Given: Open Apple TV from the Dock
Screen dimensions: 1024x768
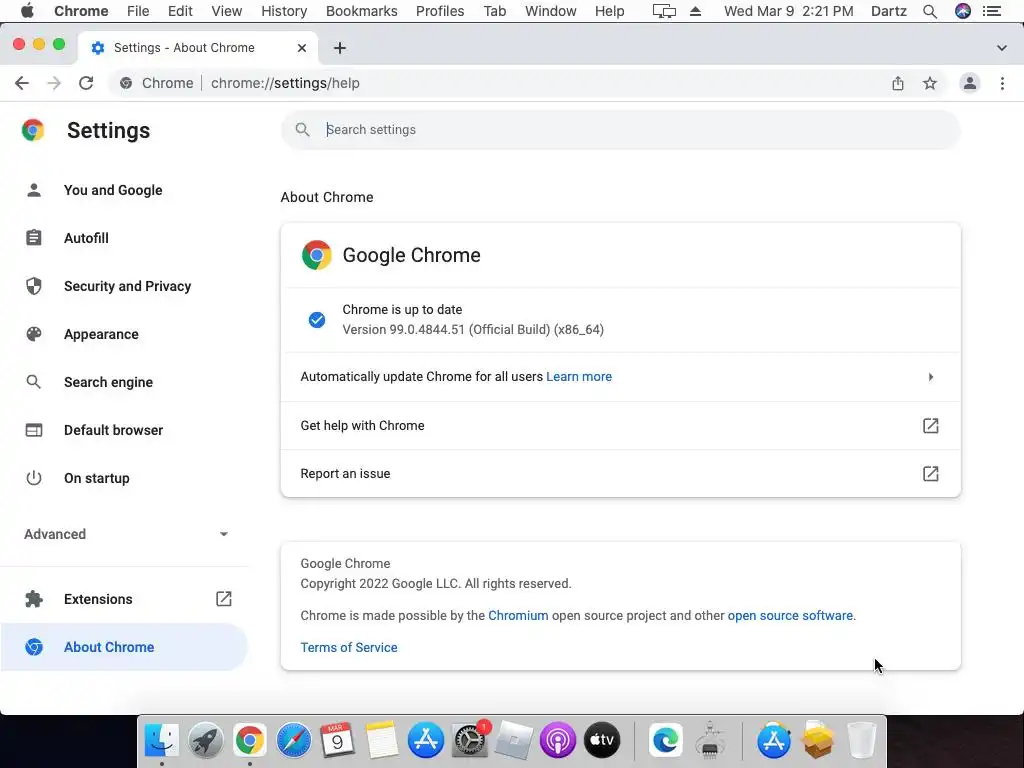Looking at the screenshot, I should tap(601, 740).
